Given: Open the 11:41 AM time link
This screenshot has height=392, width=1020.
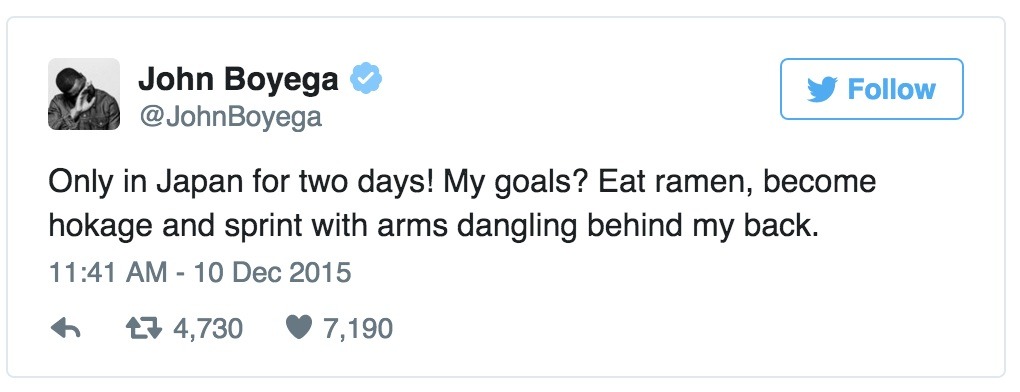Looking at the screenshot, I should [x=107, y=272].
